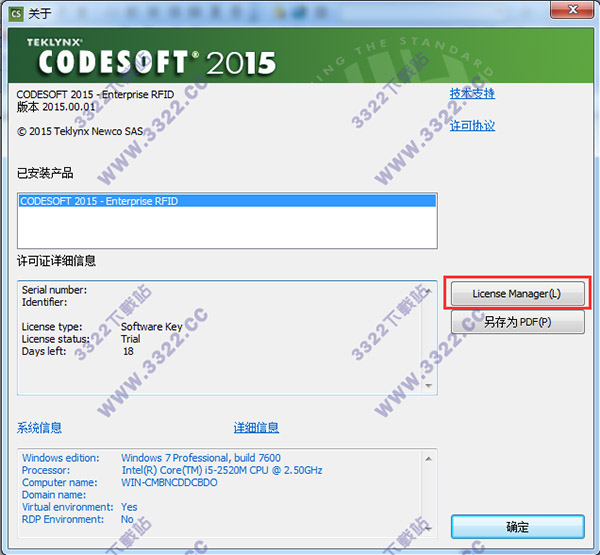Click the 已安装产品 heading

pyautogui.click(x=45, y=173)
